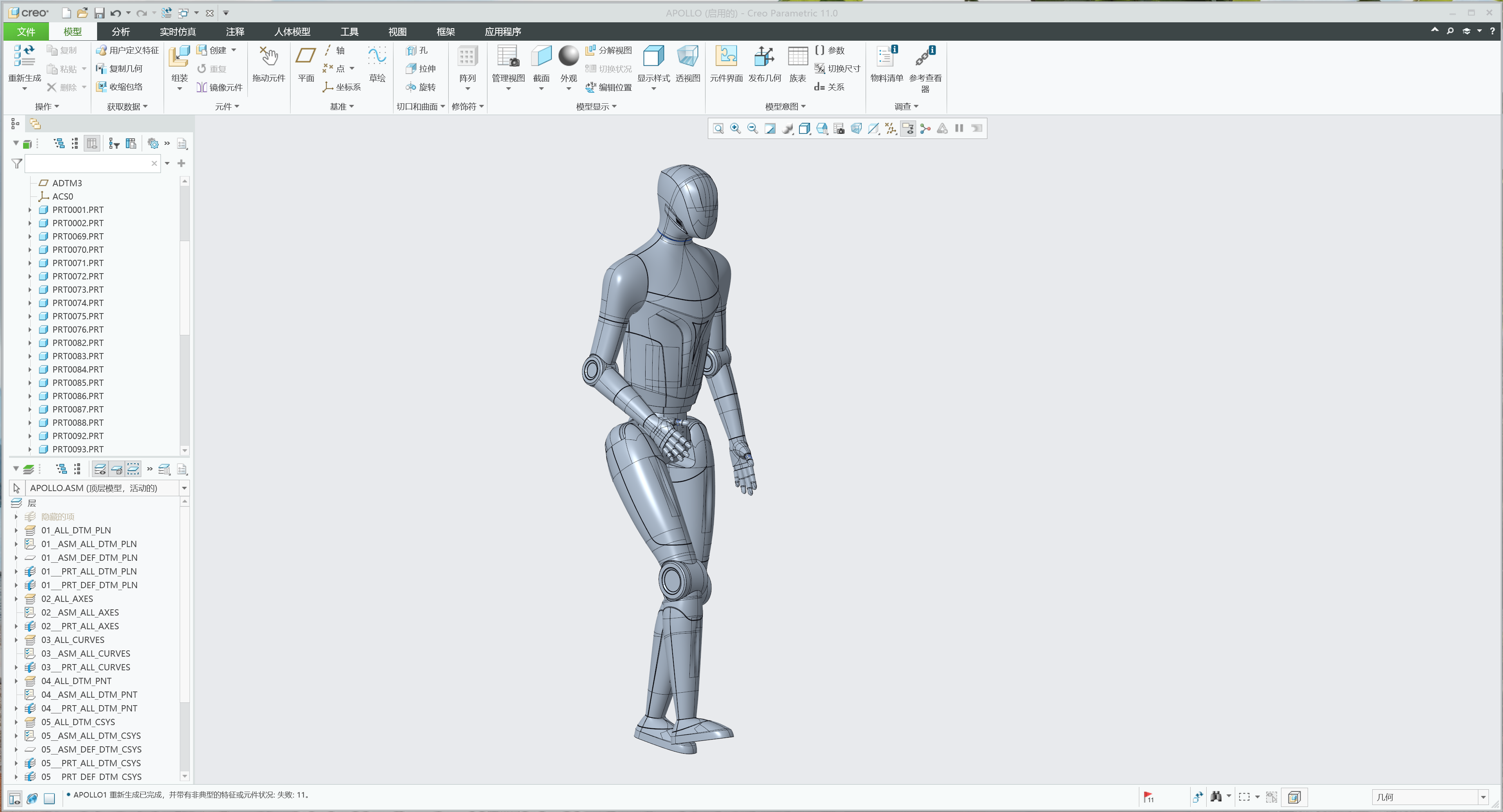Screen dimensions: 1503x812
Task: Select the zoom in magnifier in the graphics toolbar
Action: pyautogui.click(x=735, y=128)
